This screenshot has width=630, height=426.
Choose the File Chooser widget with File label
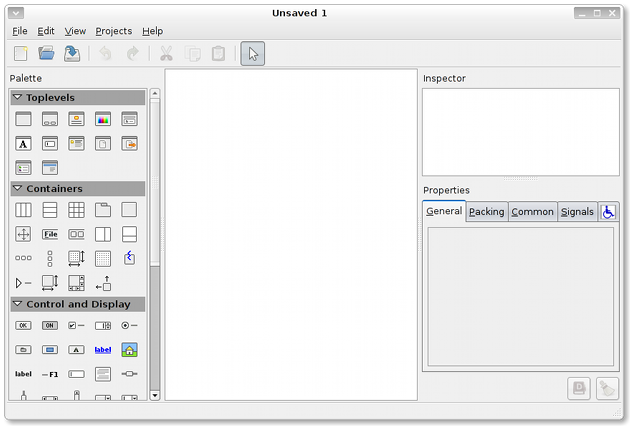50,234
